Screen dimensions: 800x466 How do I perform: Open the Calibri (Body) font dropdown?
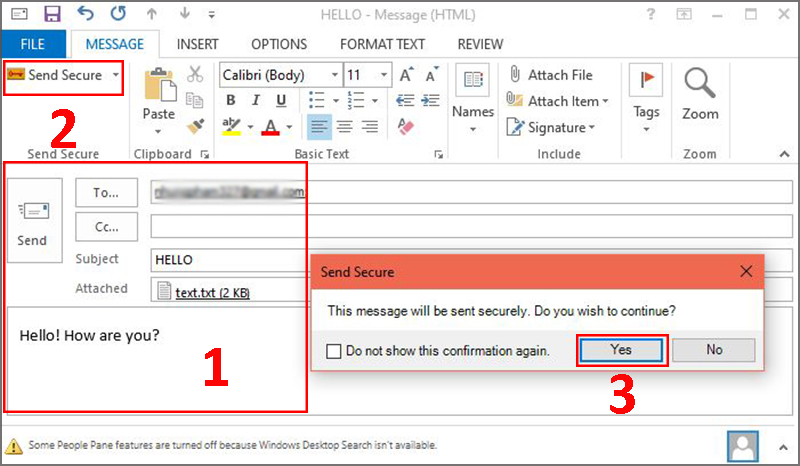pyautogui.click(x=334, y=75)
